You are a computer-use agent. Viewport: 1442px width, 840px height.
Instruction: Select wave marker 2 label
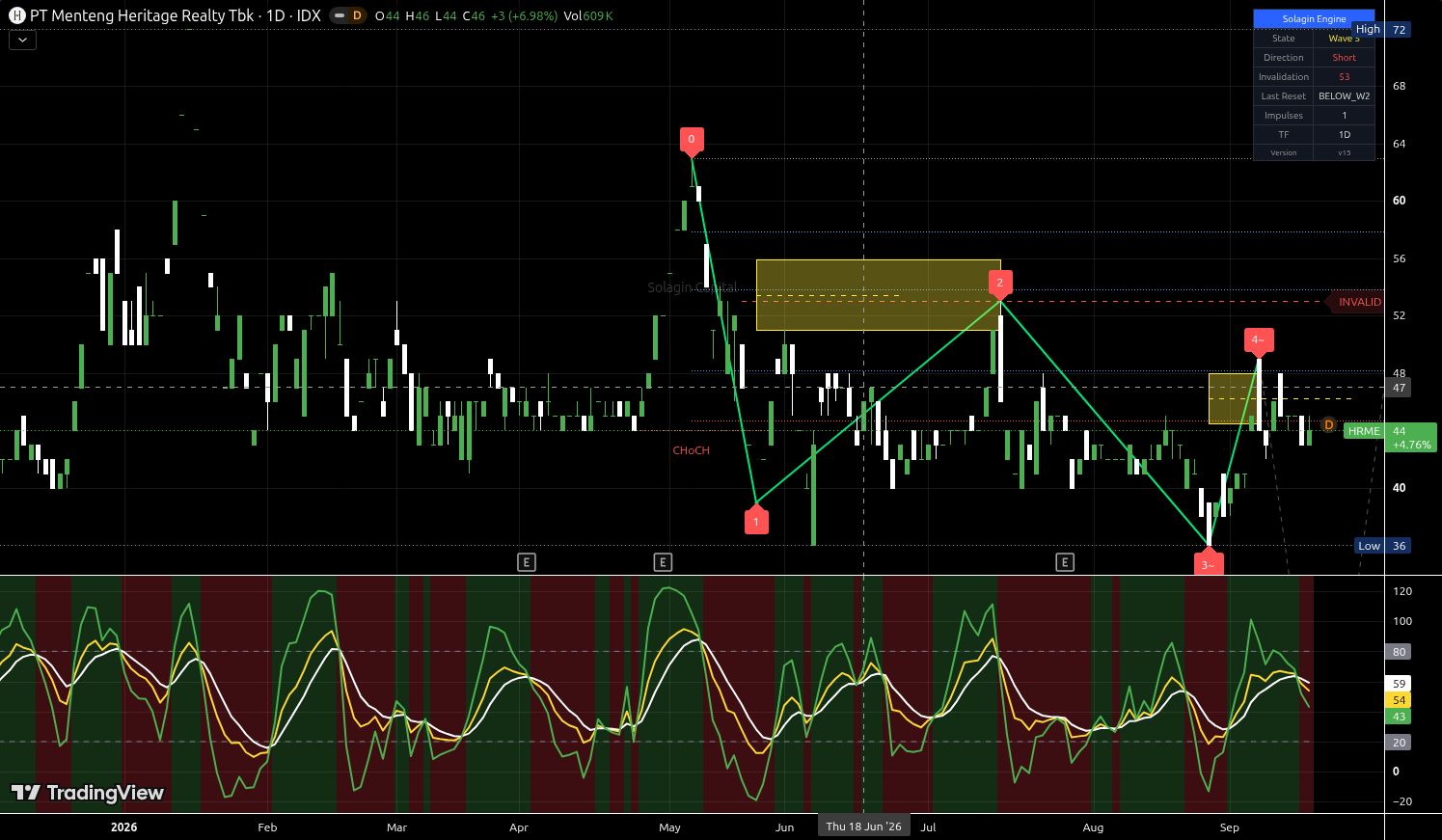[1000, 283]
